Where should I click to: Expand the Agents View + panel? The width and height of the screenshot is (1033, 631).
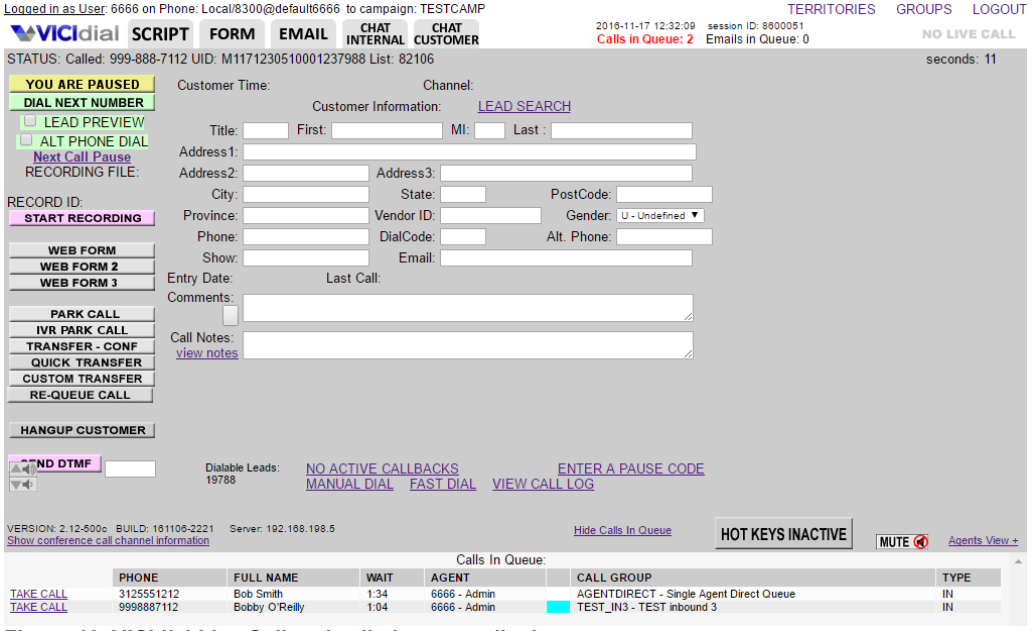click(983, 541)
